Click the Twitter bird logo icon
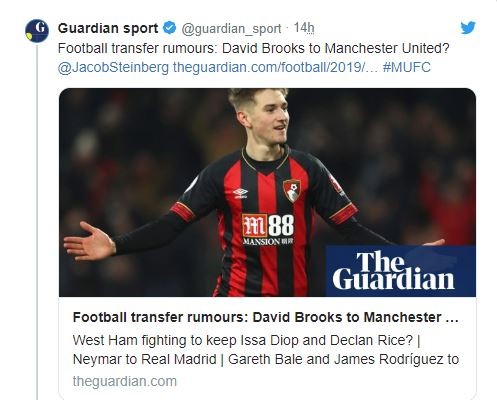The height and width of the screenshot is (400, 497). tap(468, 28)
